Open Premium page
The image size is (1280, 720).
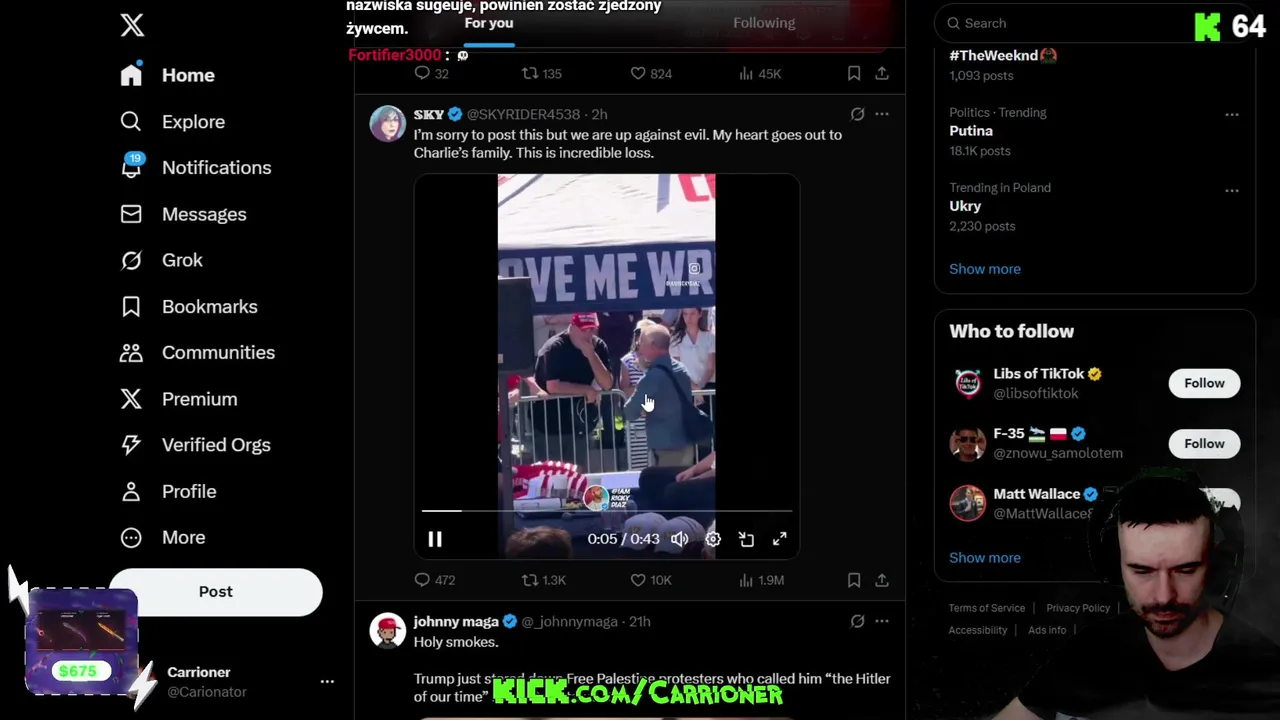pyautogui.click(x=178, y=399)
